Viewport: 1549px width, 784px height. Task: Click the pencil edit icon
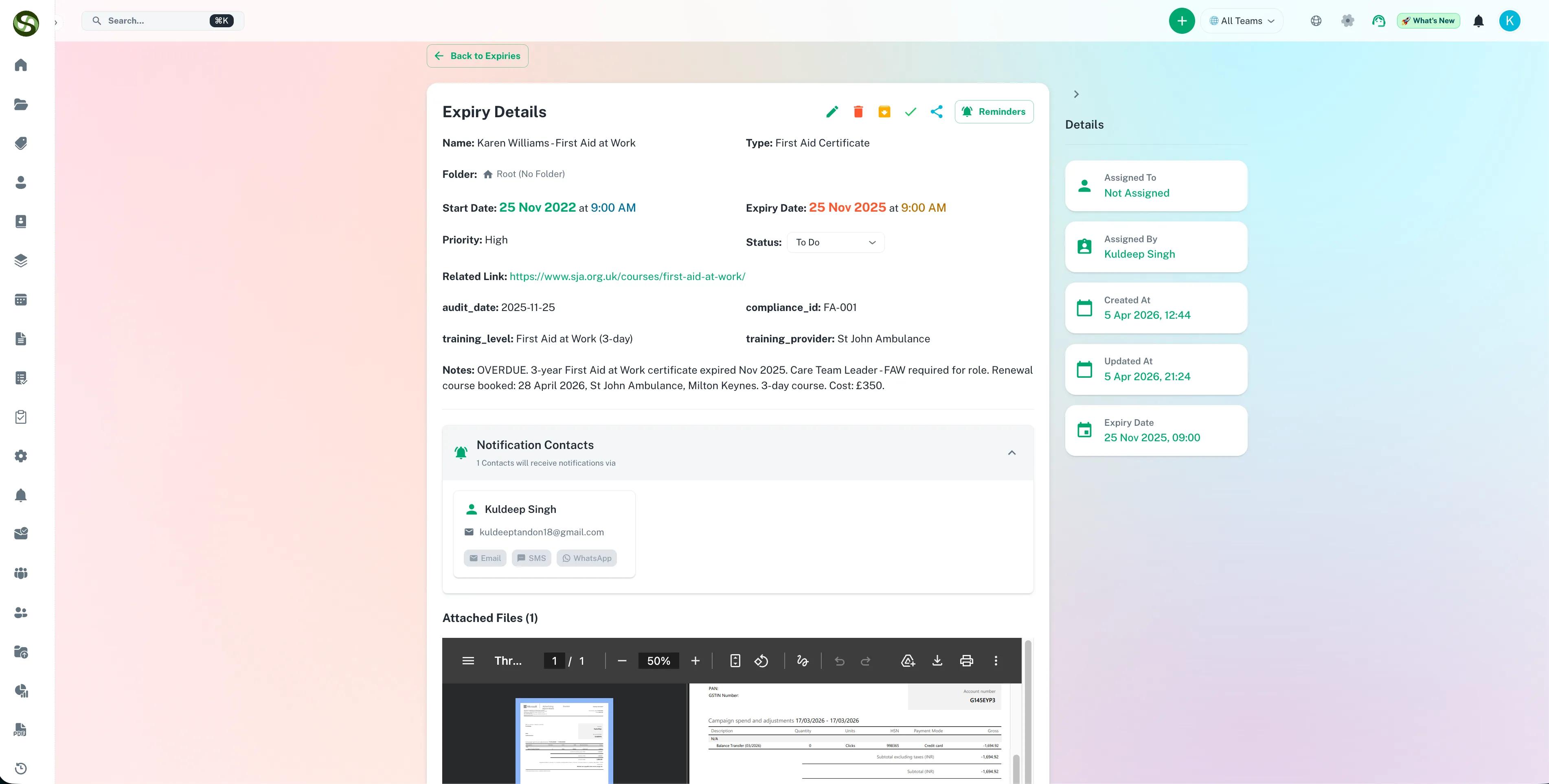coord(832,112)
